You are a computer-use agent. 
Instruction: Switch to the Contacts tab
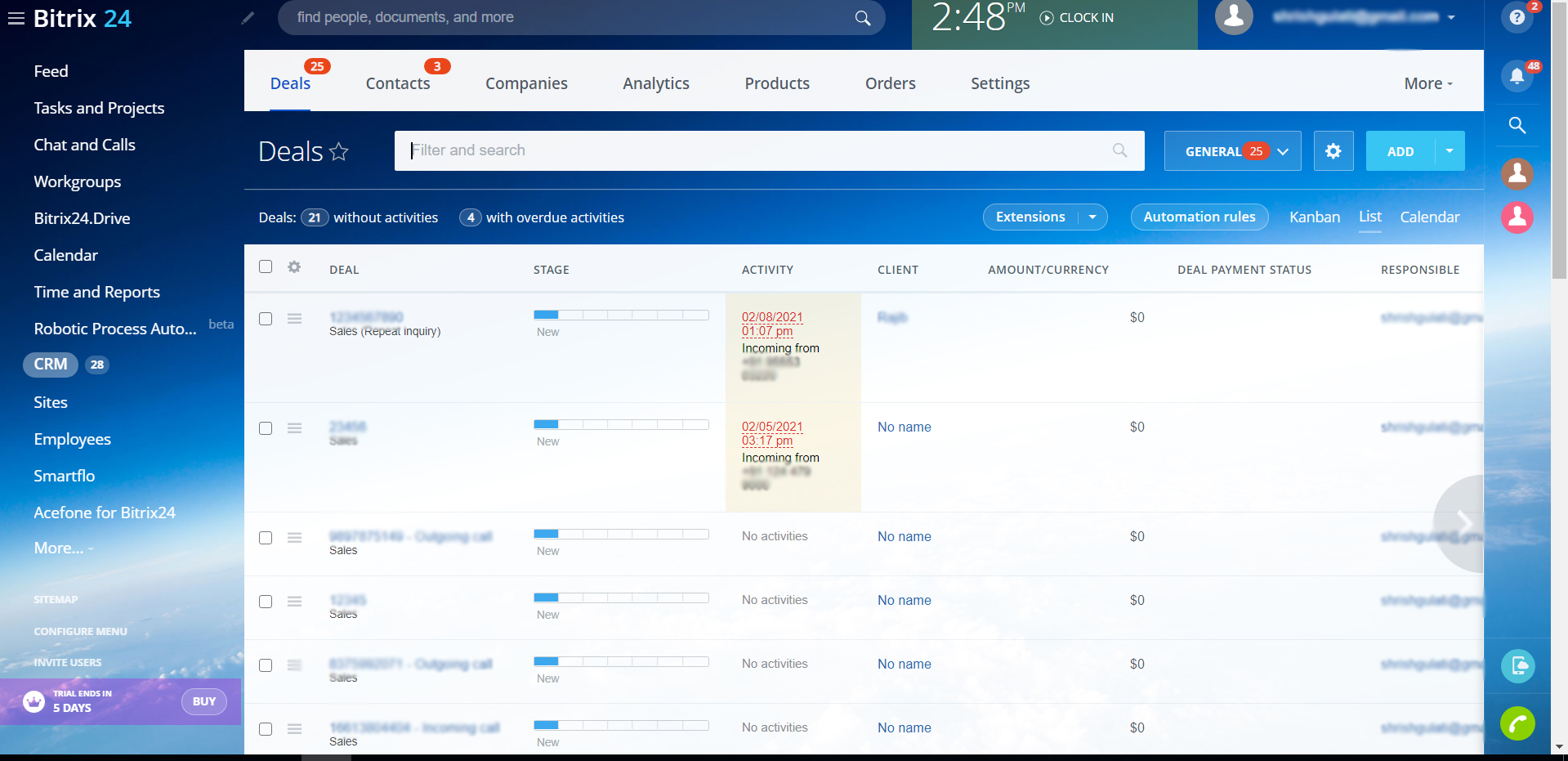point(397,83)
